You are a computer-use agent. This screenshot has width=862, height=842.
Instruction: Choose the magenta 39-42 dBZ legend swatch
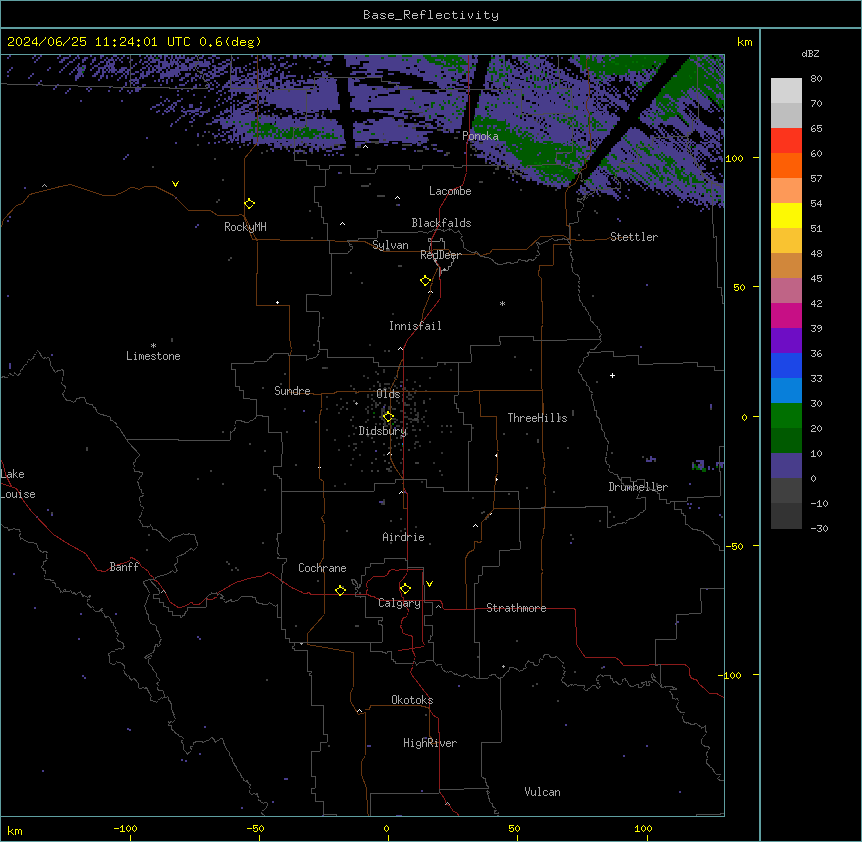pyautogui.click(x=786, y=315)
